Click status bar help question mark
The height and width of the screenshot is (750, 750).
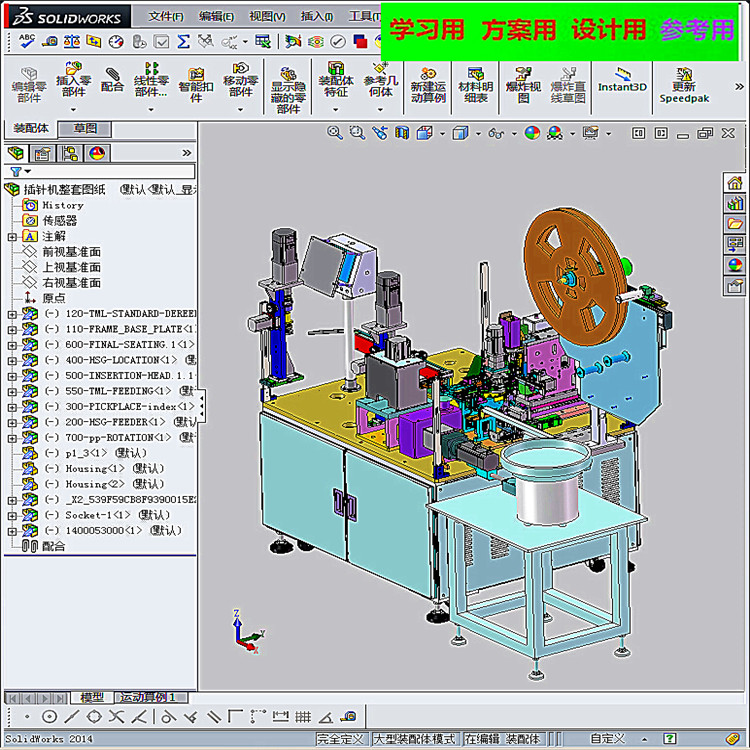[670, 739]
